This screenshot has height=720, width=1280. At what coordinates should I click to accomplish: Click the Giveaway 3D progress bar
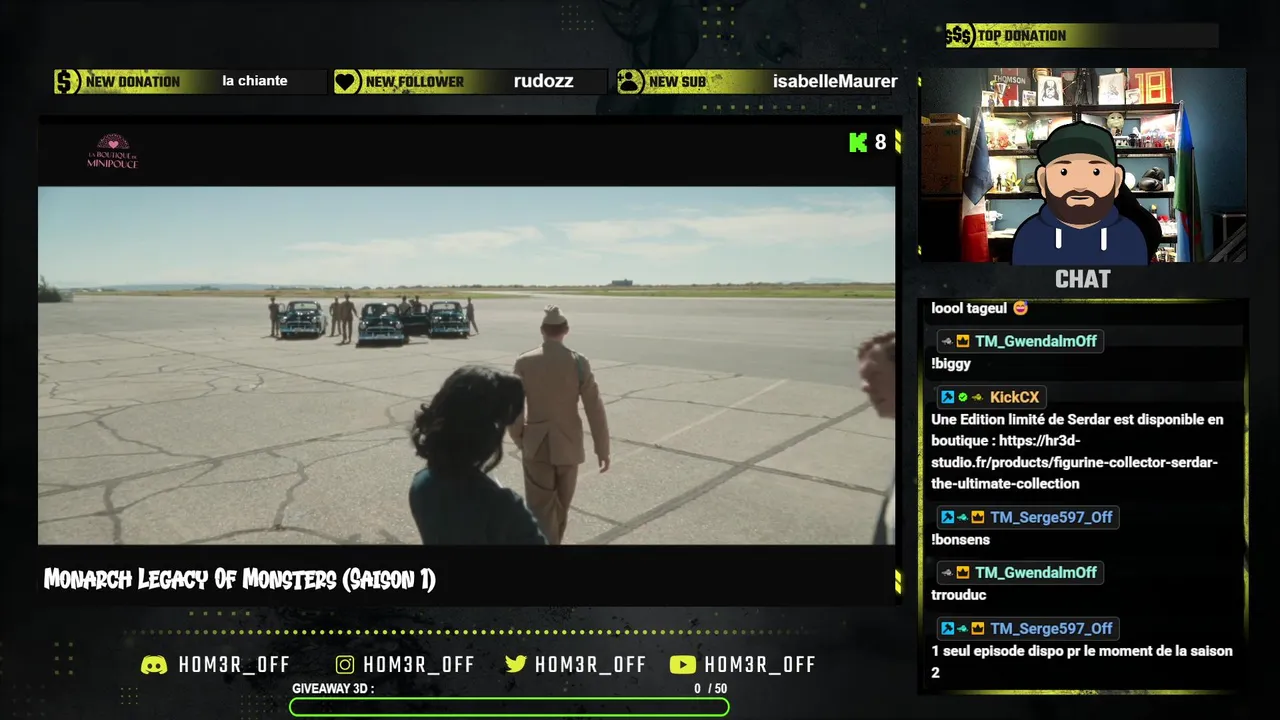509,707
